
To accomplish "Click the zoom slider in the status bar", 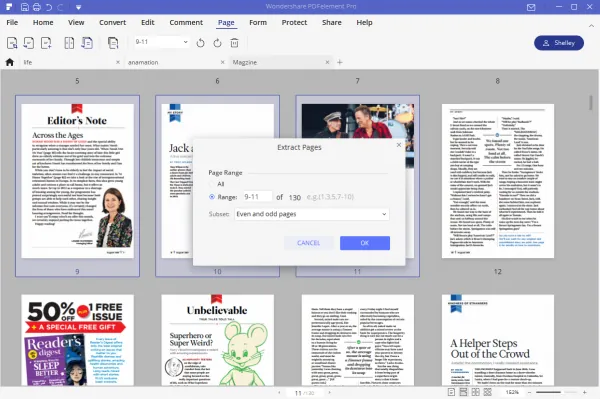I will coord(556,392).
